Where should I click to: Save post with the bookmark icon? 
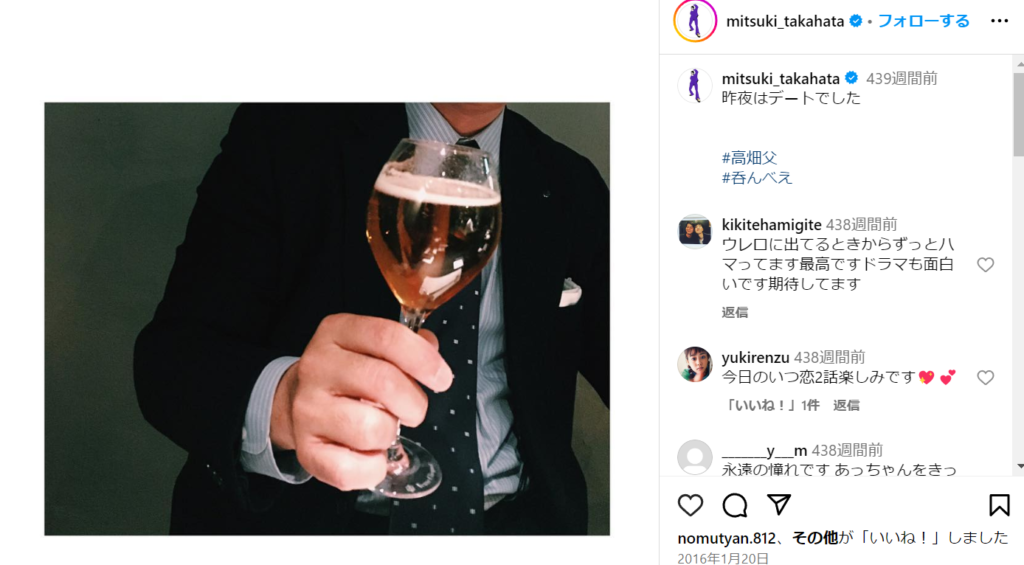point(999,505)
